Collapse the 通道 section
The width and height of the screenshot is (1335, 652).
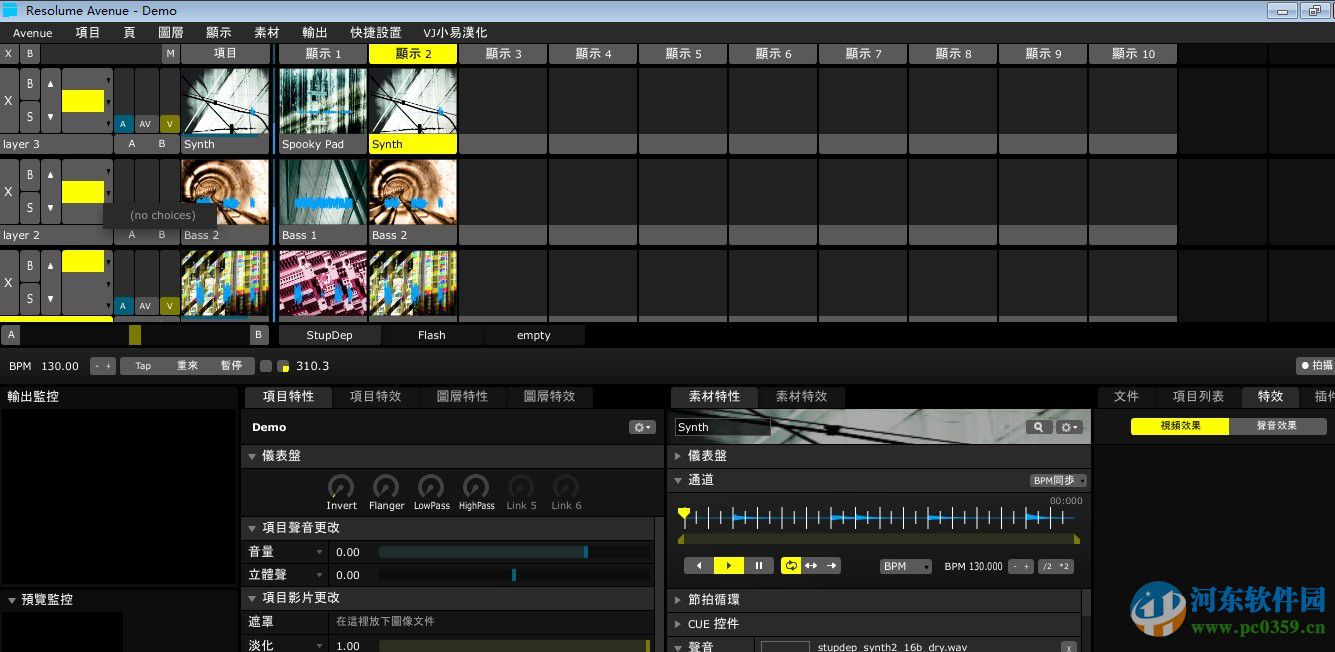click(679, 480)
